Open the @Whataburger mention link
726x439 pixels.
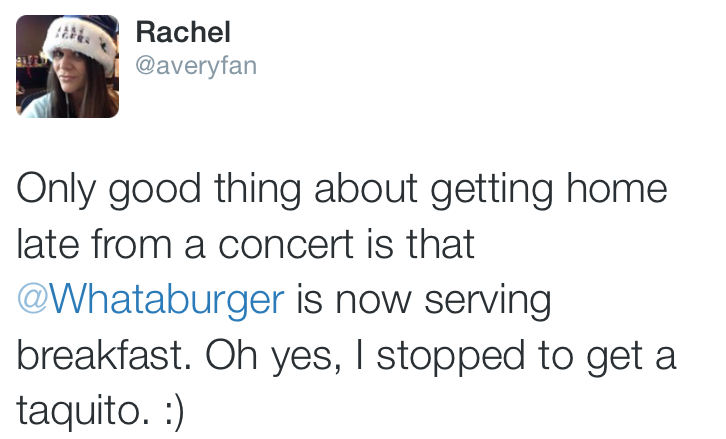coord(150,298)
